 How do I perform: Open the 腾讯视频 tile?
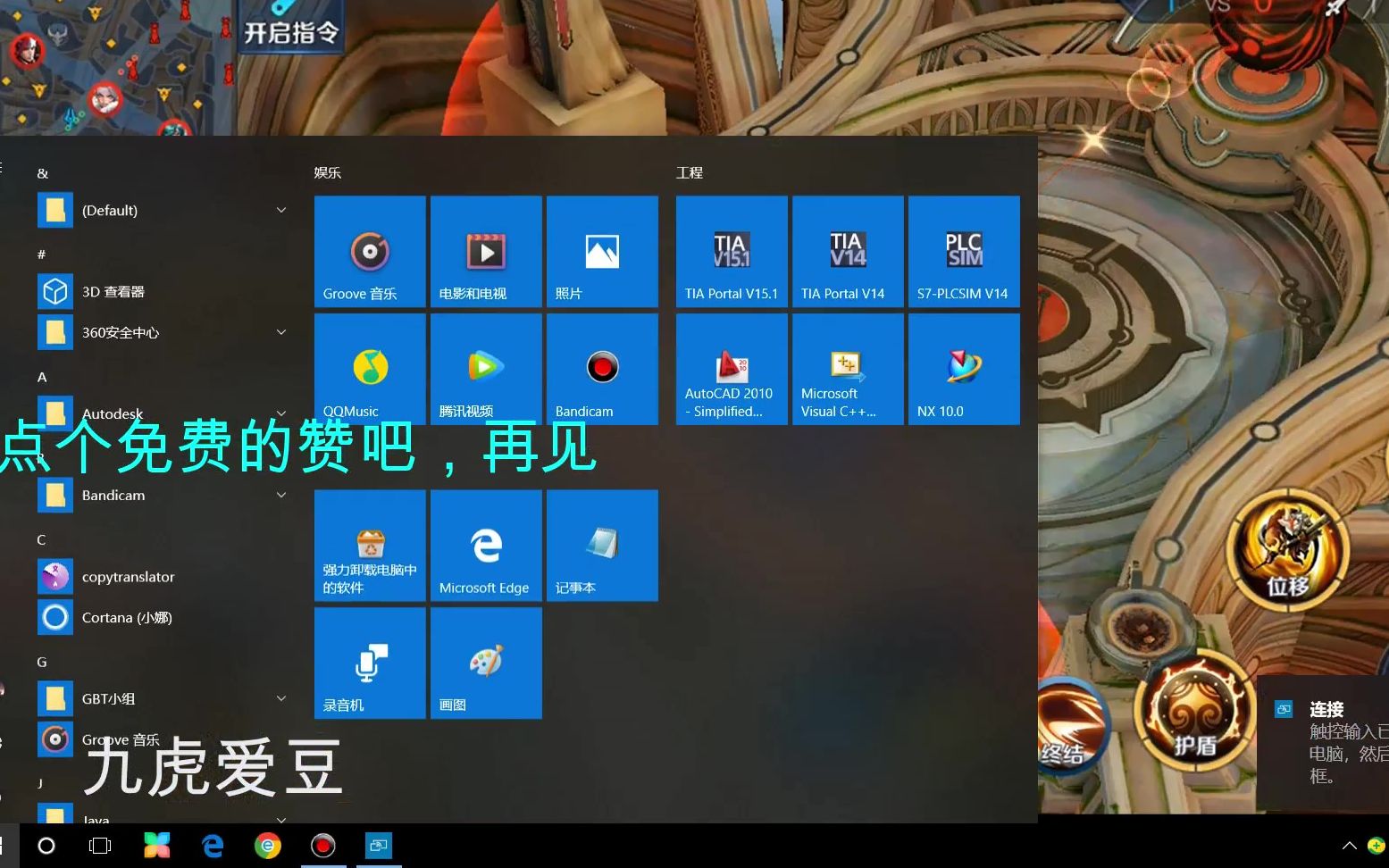click(486, 369)
